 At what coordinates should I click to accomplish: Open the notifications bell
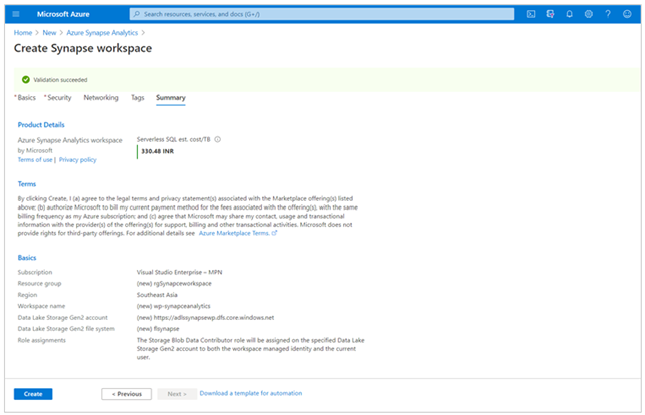[569, 14]
